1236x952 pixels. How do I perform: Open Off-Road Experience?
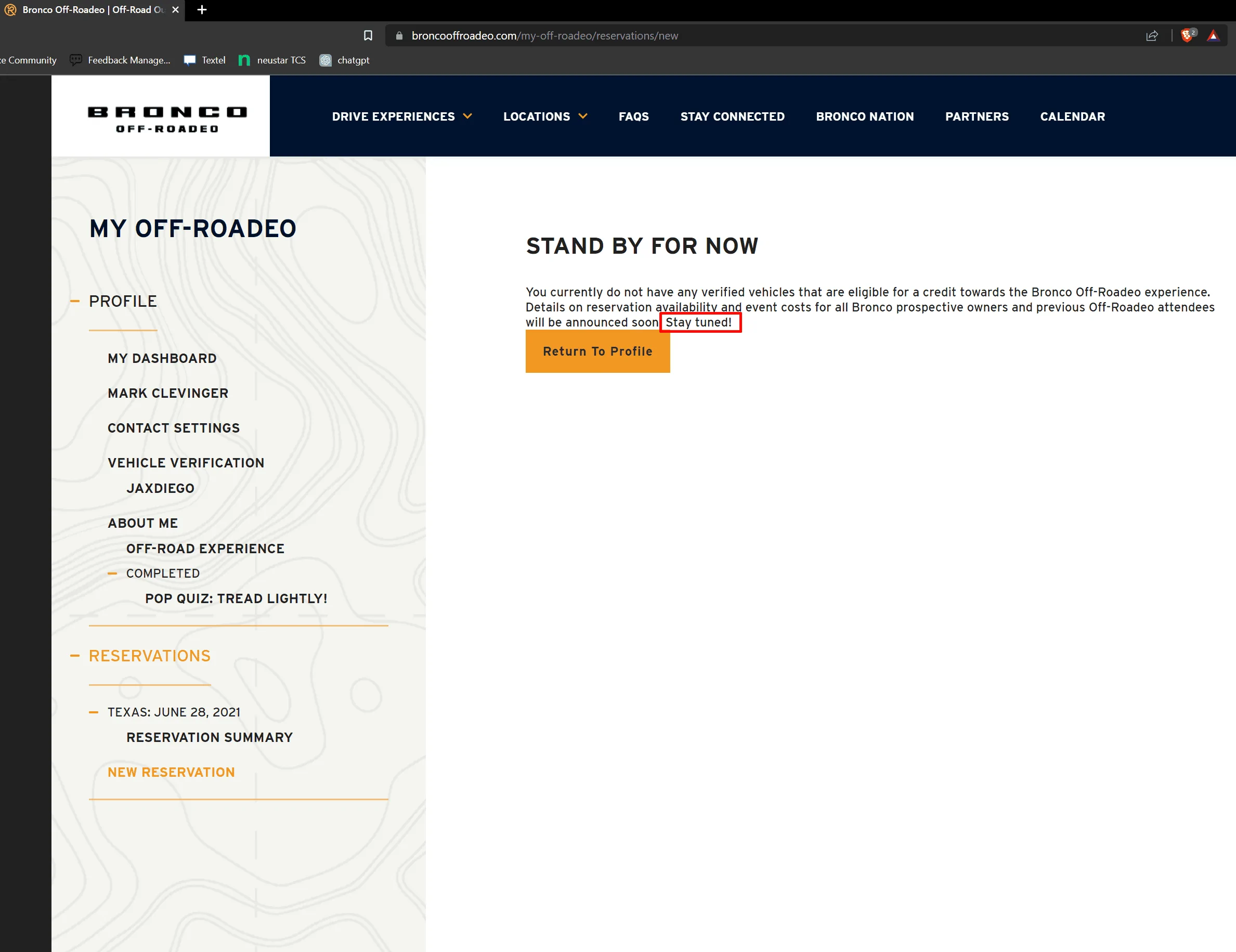click(x=205, y=549)
